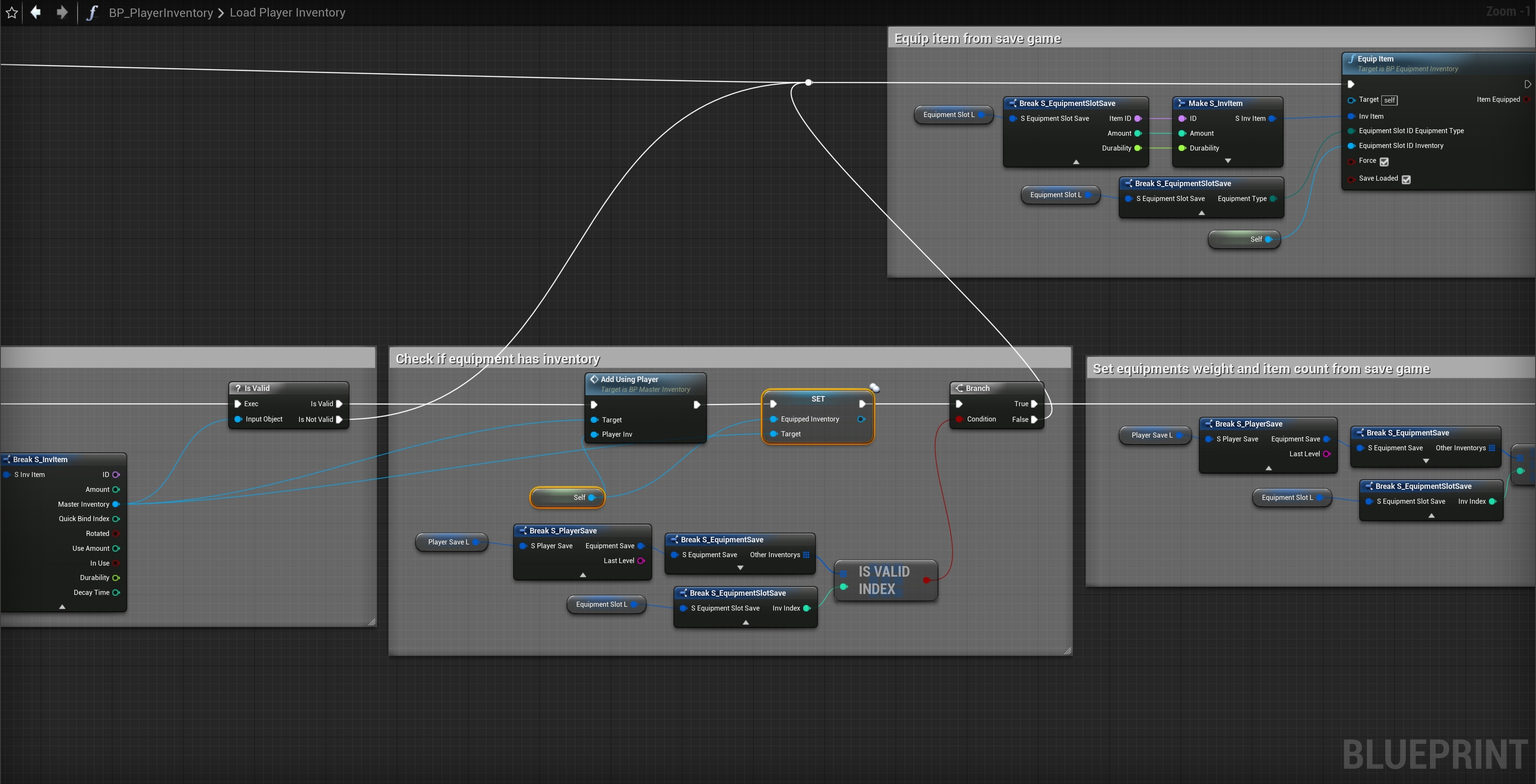Open BP_PlayerInventory breadcrumb
Image resolution: width=1536 pixels, height=784 pixels.
click(160, 13)
